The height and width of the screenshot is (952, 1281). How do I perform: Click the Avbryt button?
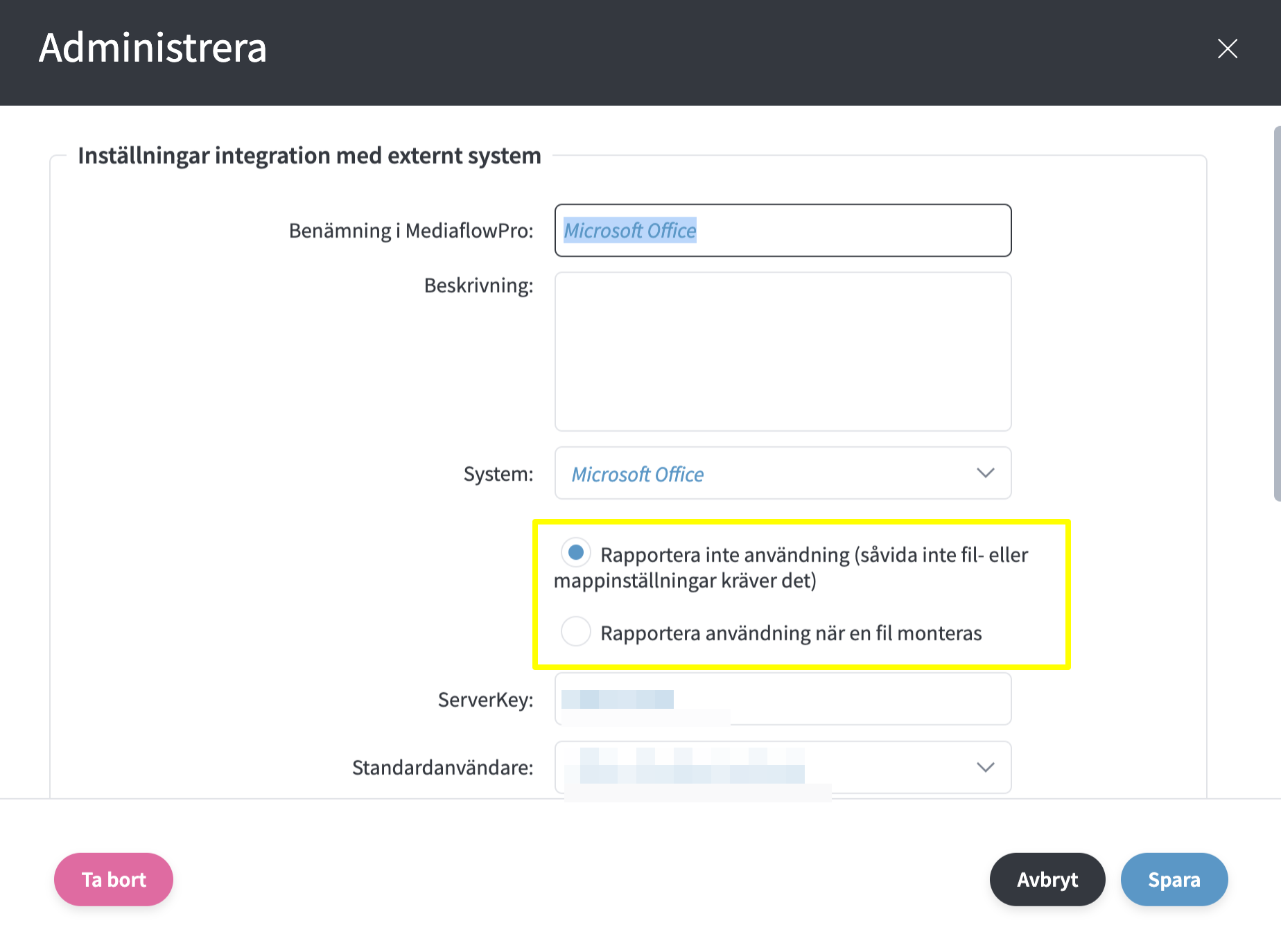pos(1047,879)
